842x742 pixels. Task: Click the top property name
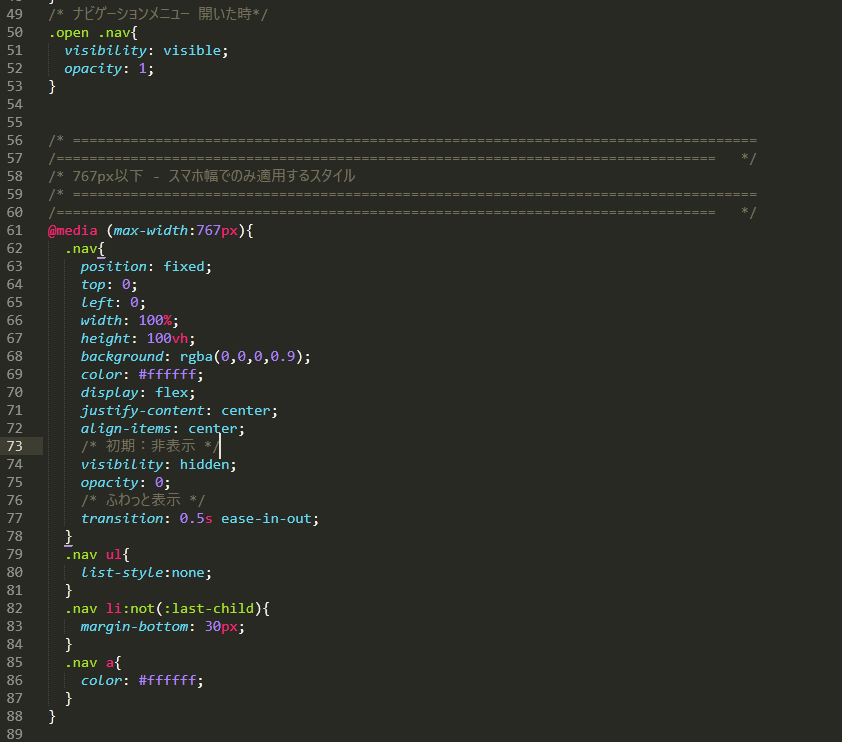click(x=93, y=285)
